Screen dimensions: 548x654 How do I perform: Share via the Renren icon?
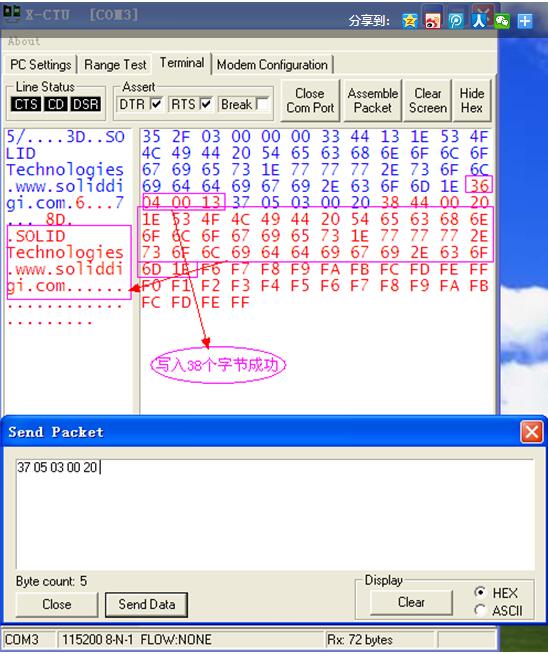click(479, 20)
